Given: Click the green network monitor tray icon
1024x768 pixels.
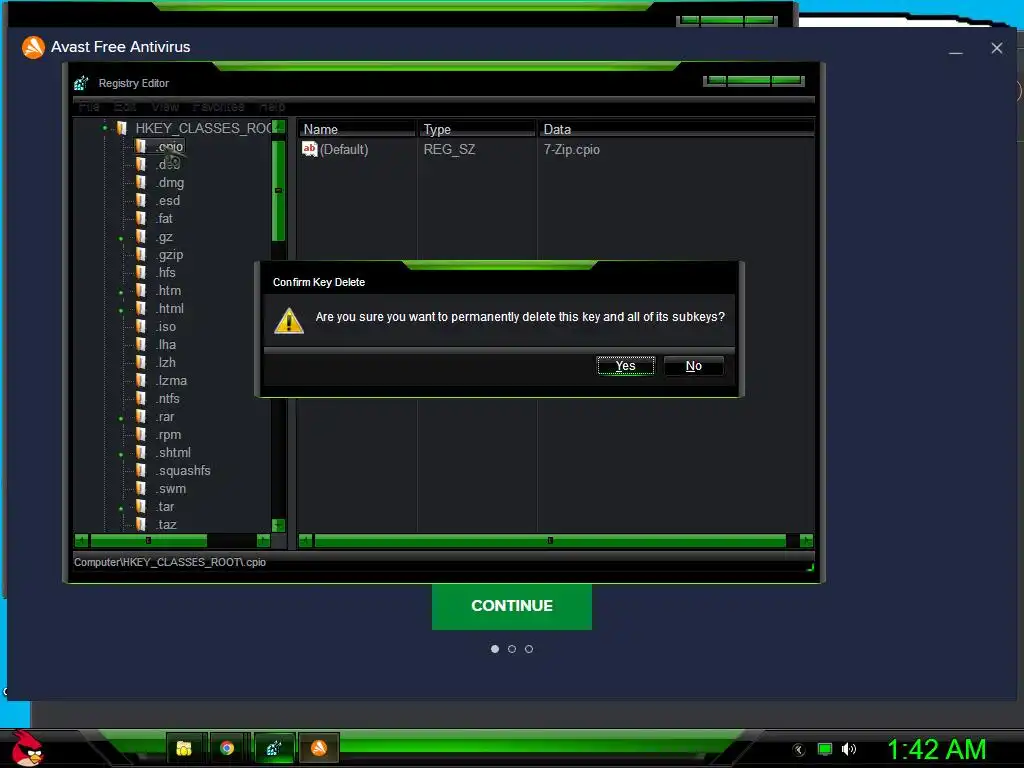Looking at the screenshot, I should (825, 749).
